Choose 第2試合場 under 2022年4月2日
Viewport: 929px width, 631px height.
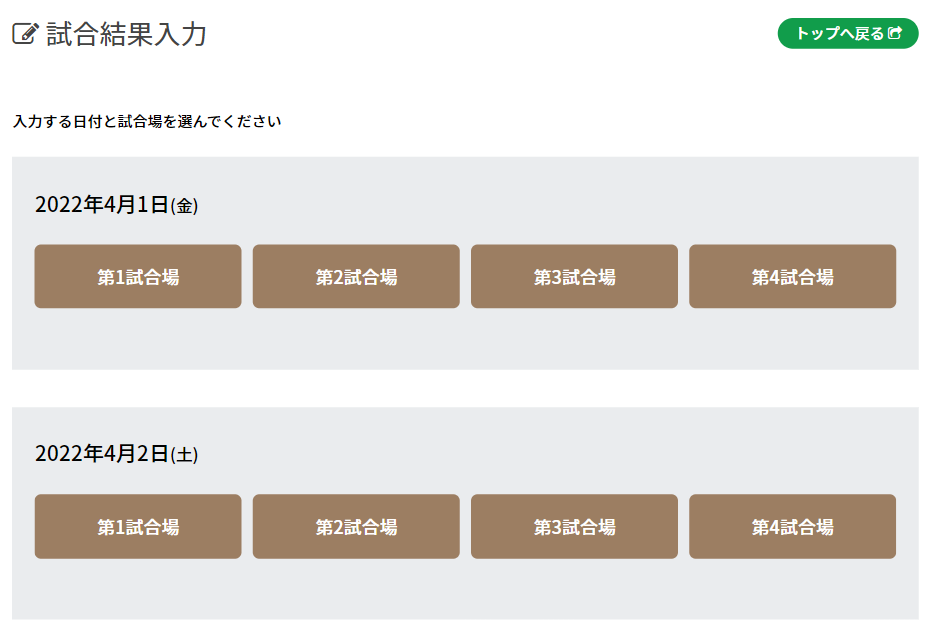click(x=356, y=527)
